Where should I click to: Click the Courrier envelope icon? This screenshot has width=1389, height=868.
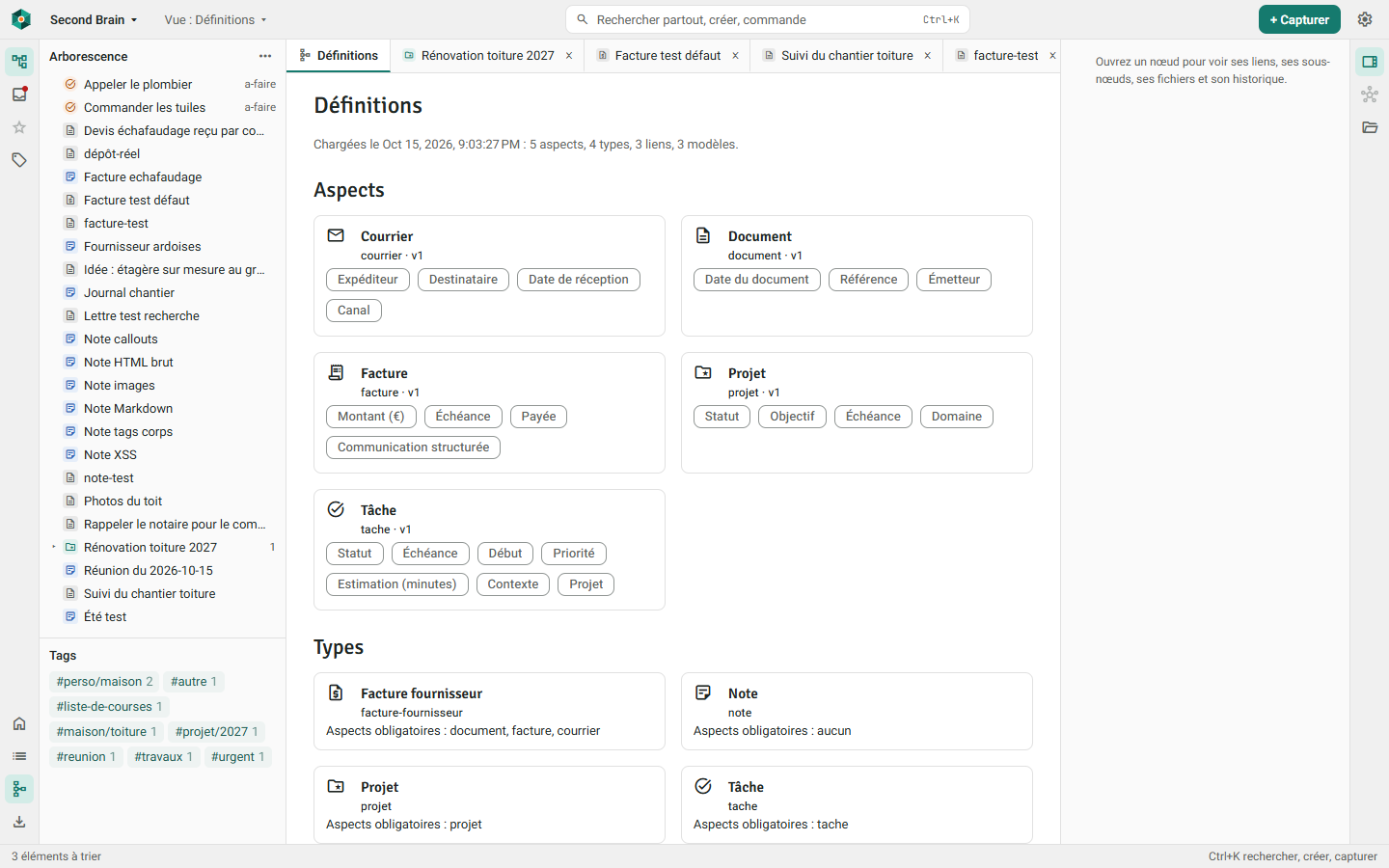pyautogui.click(x=336, y=235)
